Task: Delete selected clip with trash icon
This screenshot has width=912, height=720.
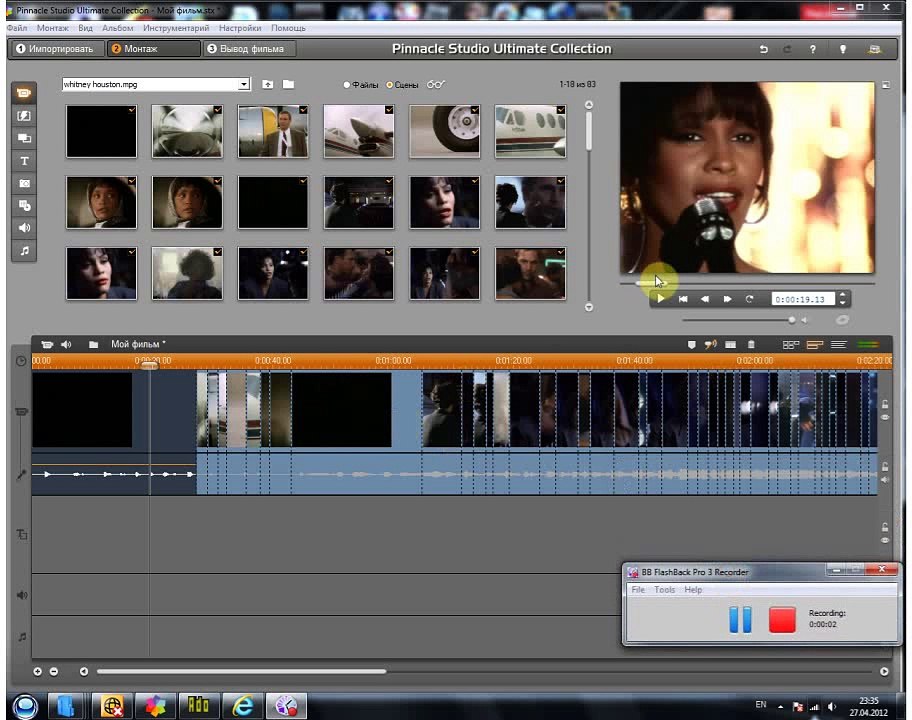Action: click(x=751, y=345)
